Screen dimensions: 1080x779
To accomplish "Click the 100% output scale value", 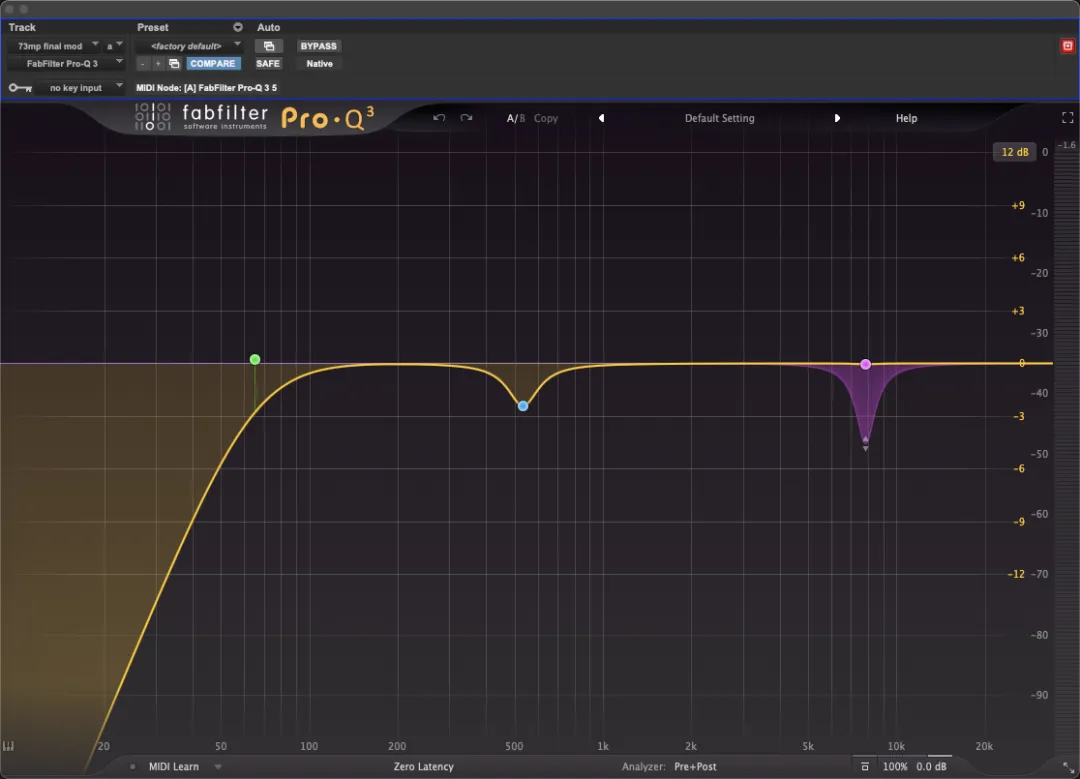I will (895, 766).
